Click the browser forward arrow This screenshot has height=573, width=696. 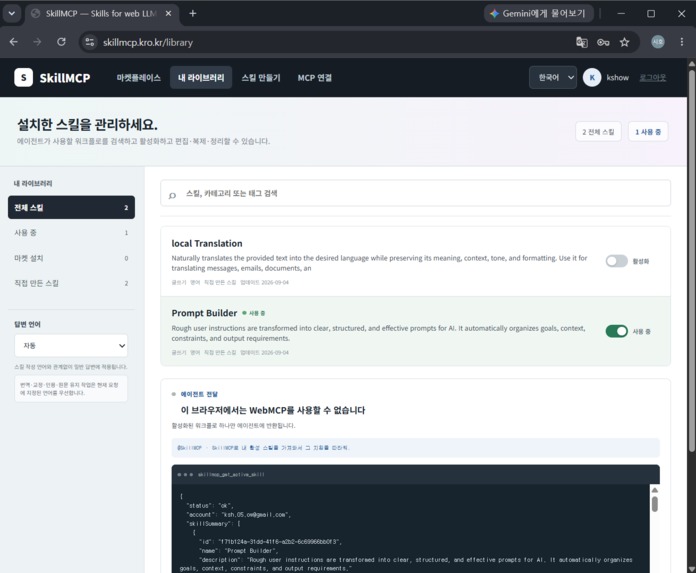coord(37,42)
